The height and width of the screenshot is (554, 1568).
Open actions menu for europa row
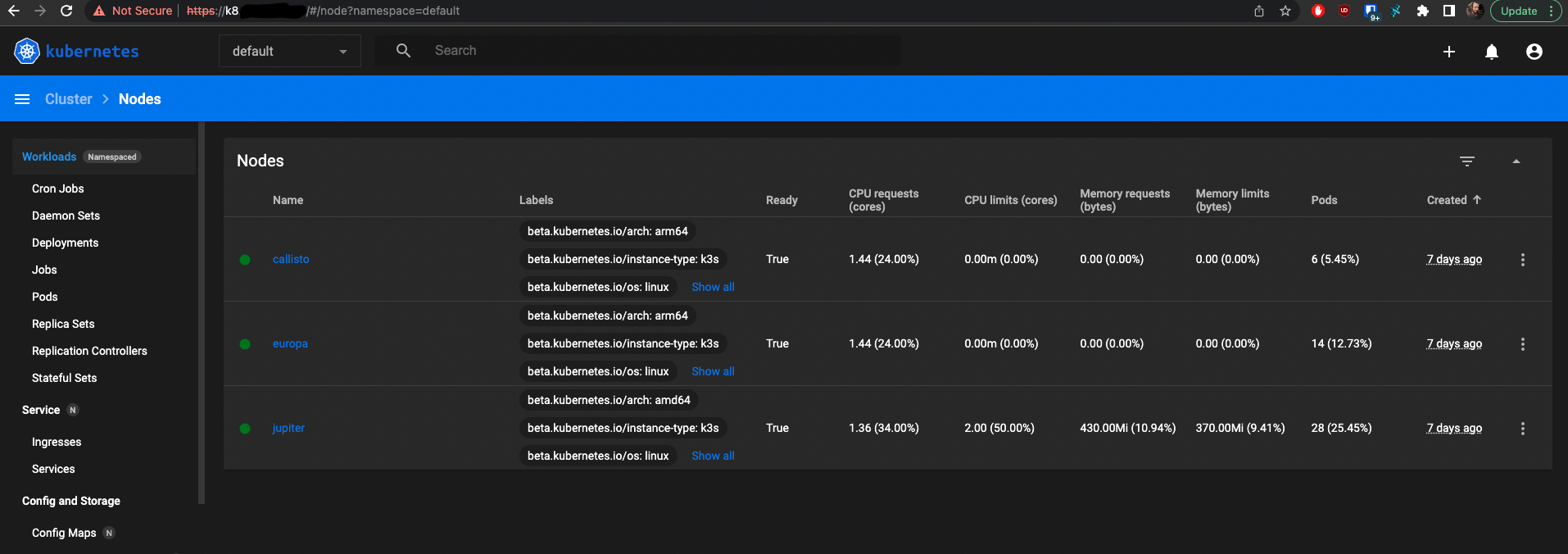(1522, 344)
